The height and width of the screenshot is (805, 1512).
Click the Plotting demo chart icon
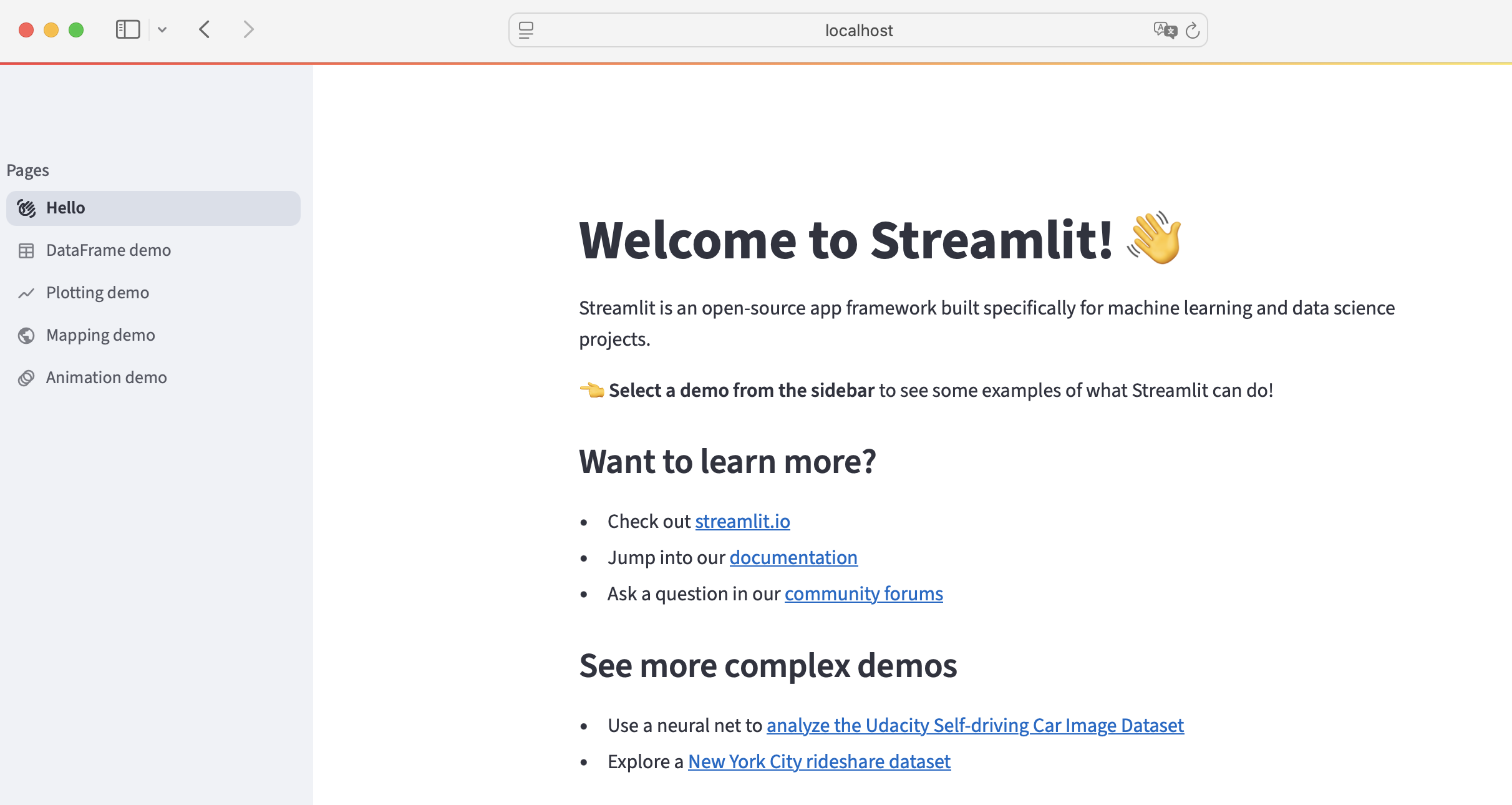point(26,293)
